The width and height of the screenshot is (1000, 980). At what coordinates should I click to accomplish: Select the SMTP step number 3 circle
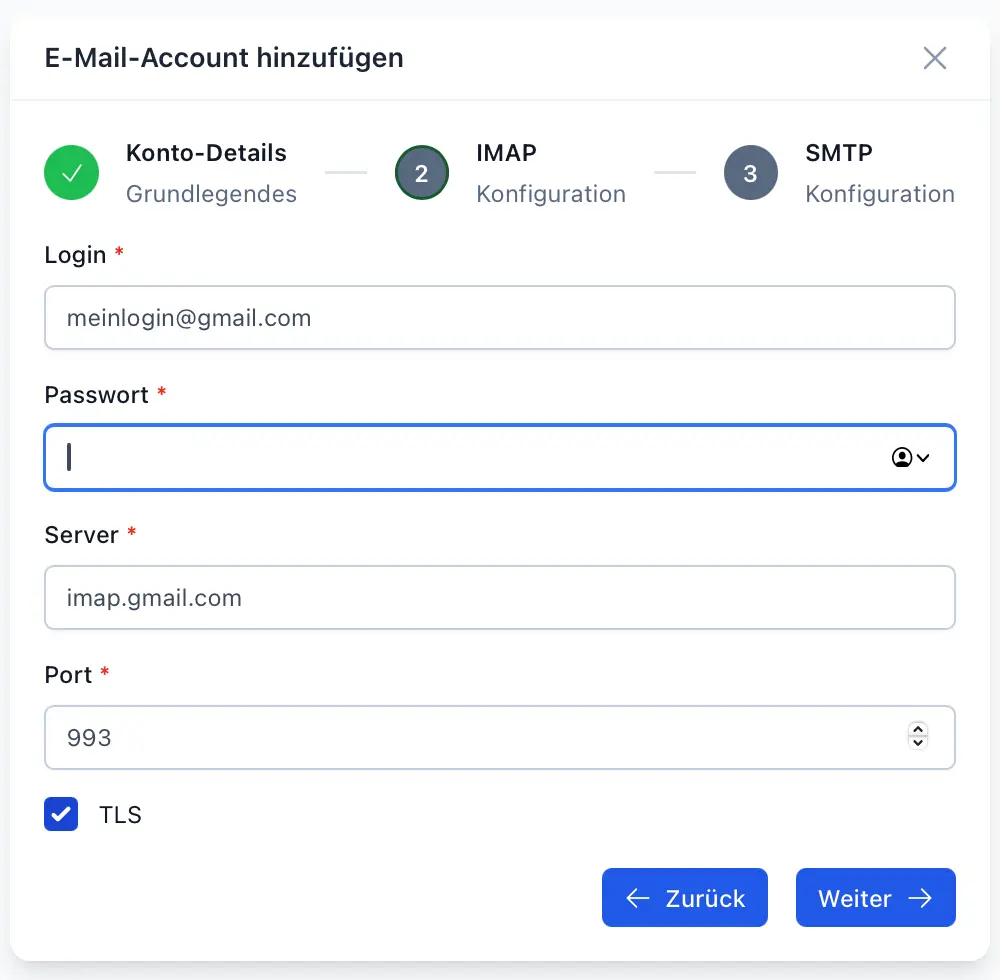pos(751,172)
